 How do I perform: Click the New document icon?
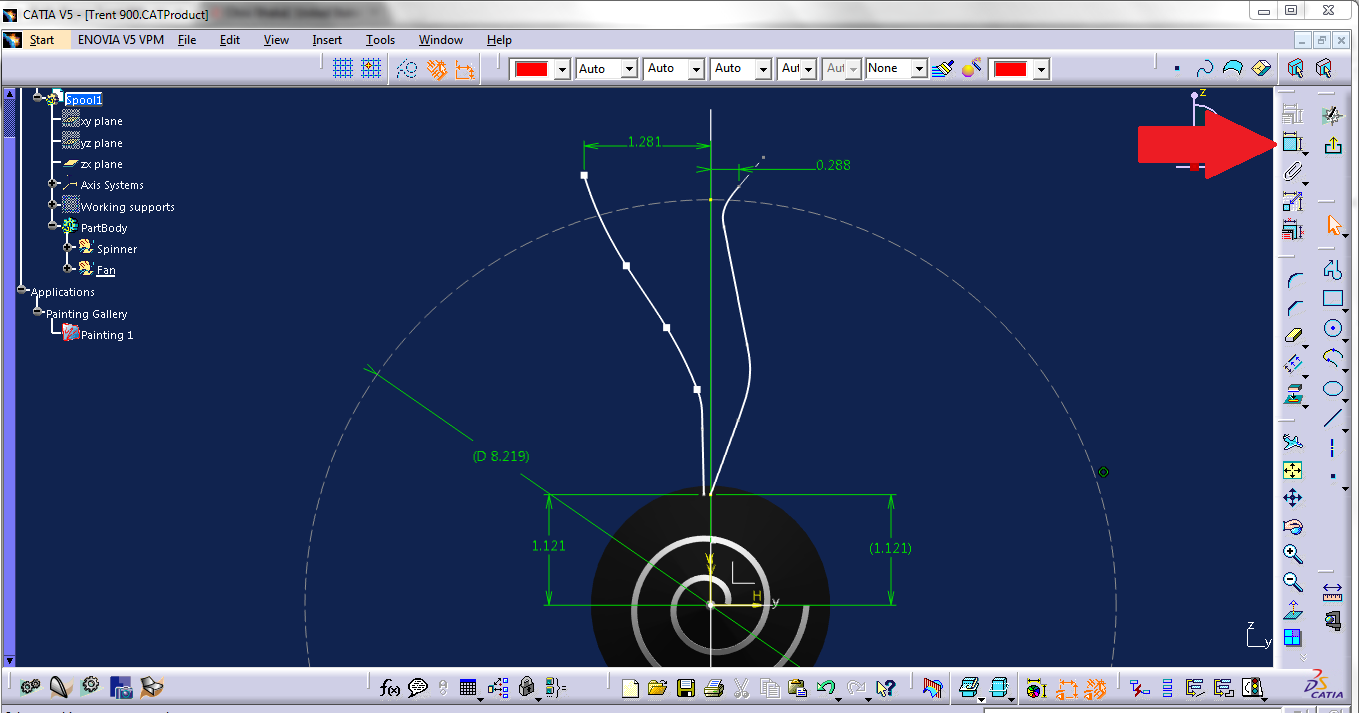pyautogui.click(x=630, y=688)
